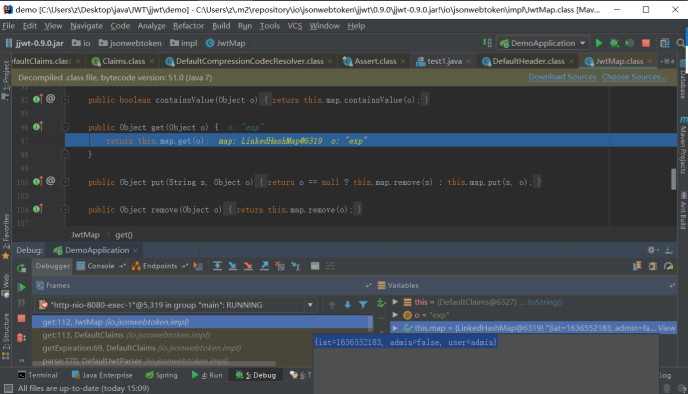The image size is (688, 394).
Task: View breakpoints from debugger sidebar
Action: [x=22, y=338]
